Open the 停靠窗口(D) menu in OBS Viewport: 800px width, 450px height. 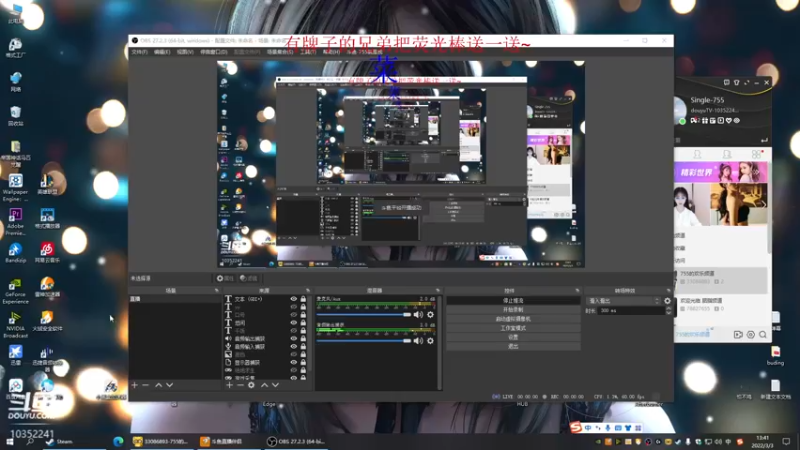coord(214,52)
